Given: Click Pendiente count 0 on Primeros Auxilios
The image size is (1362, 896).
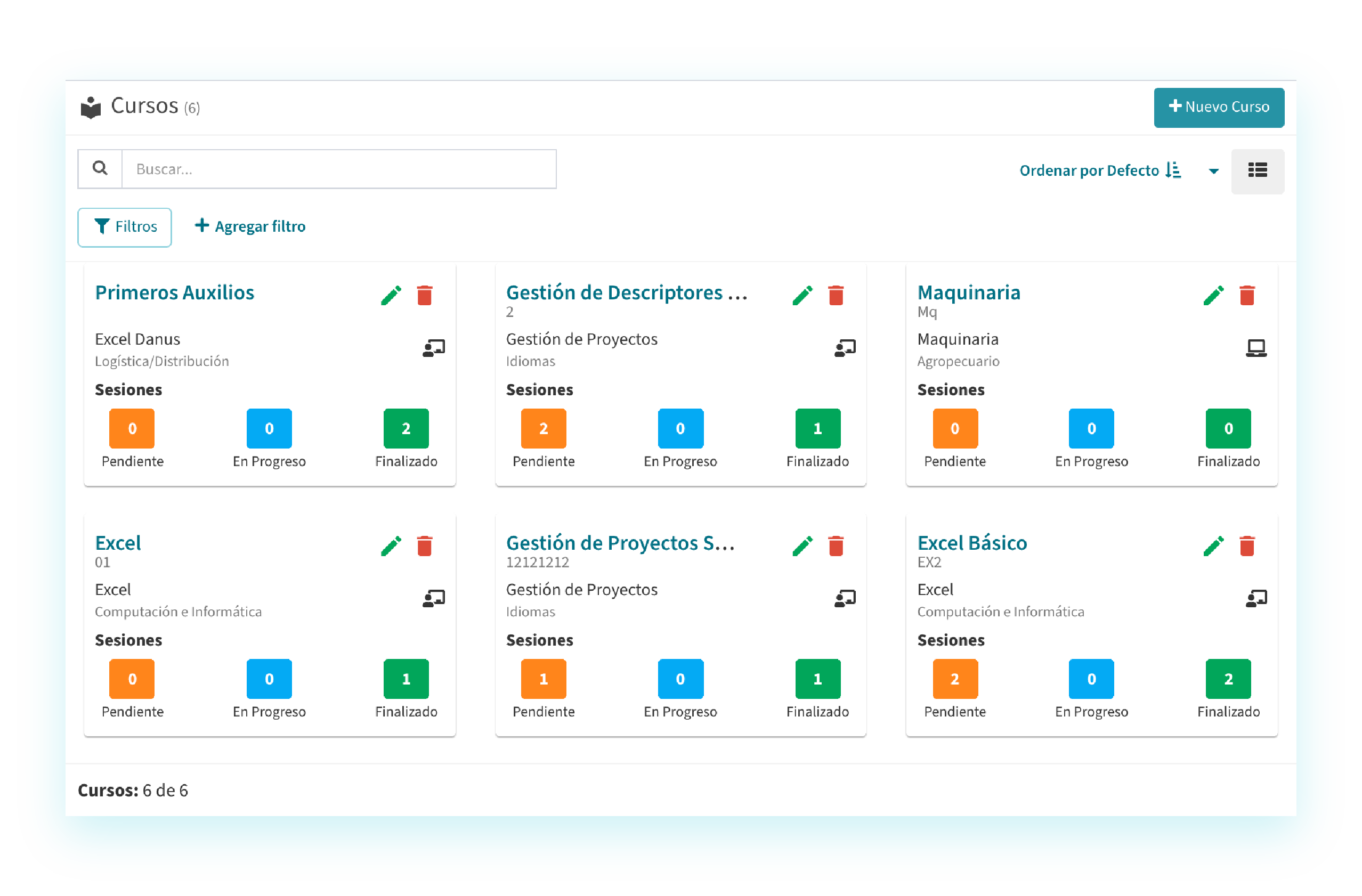Looking at the screenshot, I should [132, 428].
